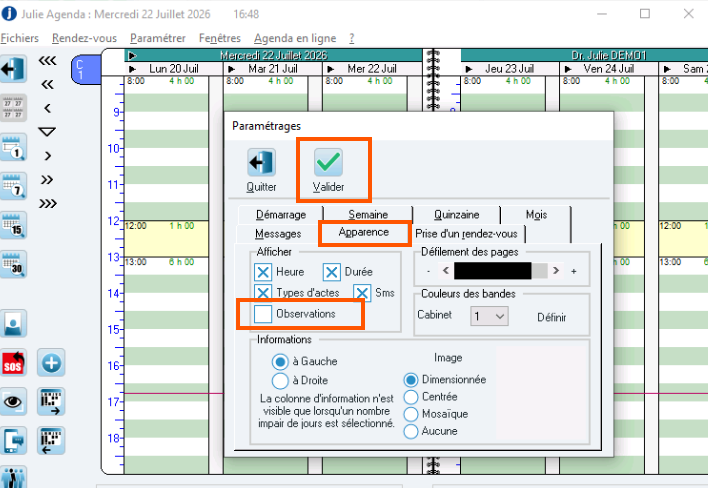Enable the Observations checkbox
The width and height of the screenshot is (708, 488).
[x=263, y=314]
